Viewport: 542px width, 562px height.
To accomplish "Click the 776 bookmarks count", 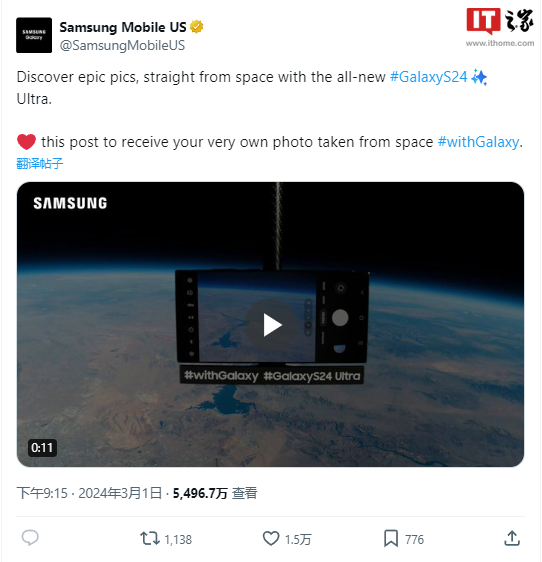I will [414, 539].
